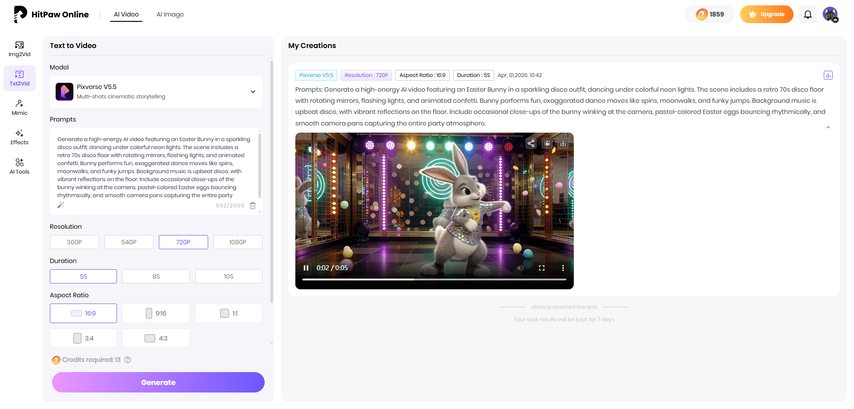This screenshot has height=409, width=854.
Task: Set aspect ratio to 3:4
Action: click(83, 338)
